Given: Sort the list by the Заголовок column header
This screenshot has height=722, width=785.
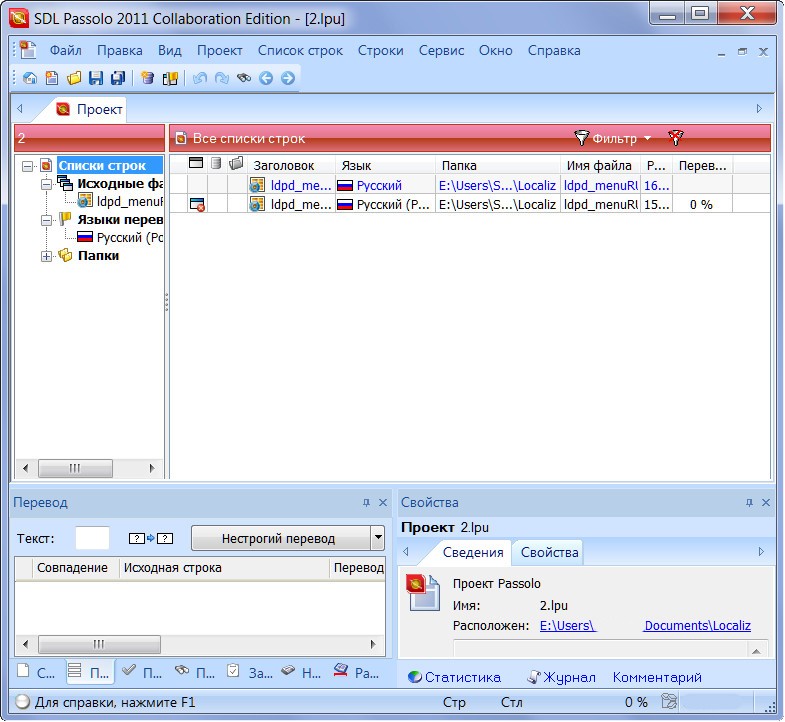Looking at the screenshot, I should coord(291,165).
